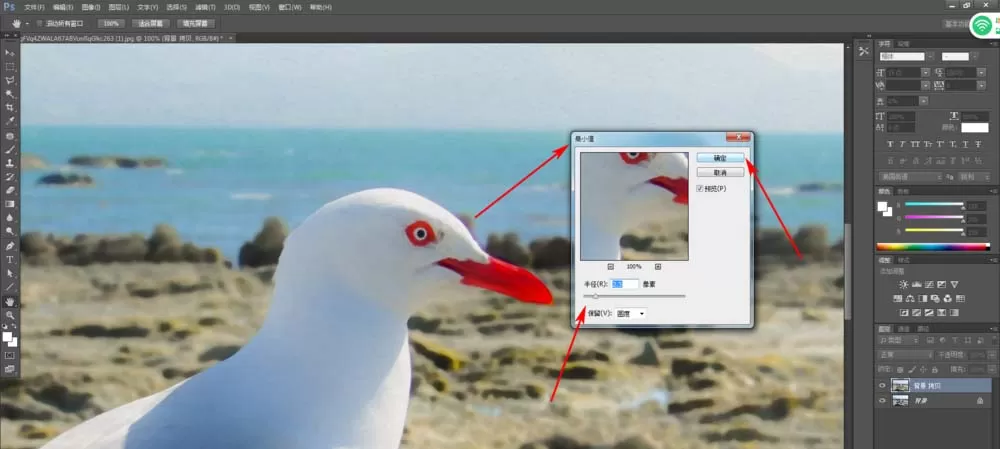Toggle faux bold in Character panel
Viewport: 1000px width, 449px height.
tap(892, 144)
